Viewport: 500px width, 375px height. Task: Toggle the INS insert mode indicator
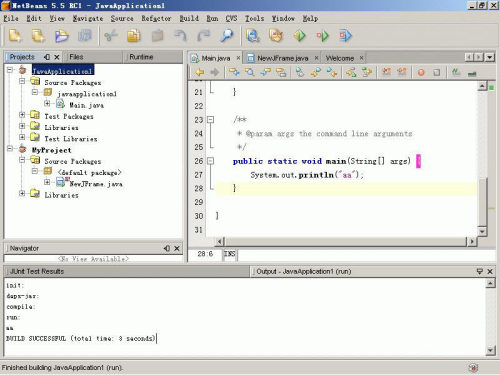(230, 254)
